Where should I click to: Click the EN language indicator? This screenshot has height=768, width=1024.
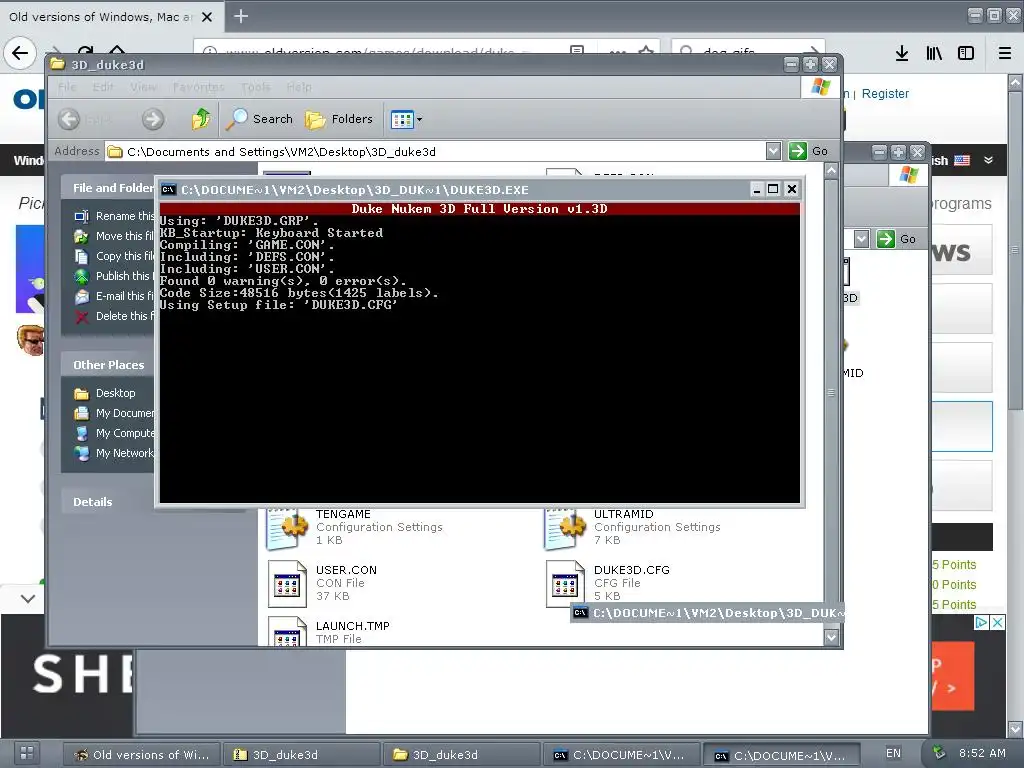(893, 753)
